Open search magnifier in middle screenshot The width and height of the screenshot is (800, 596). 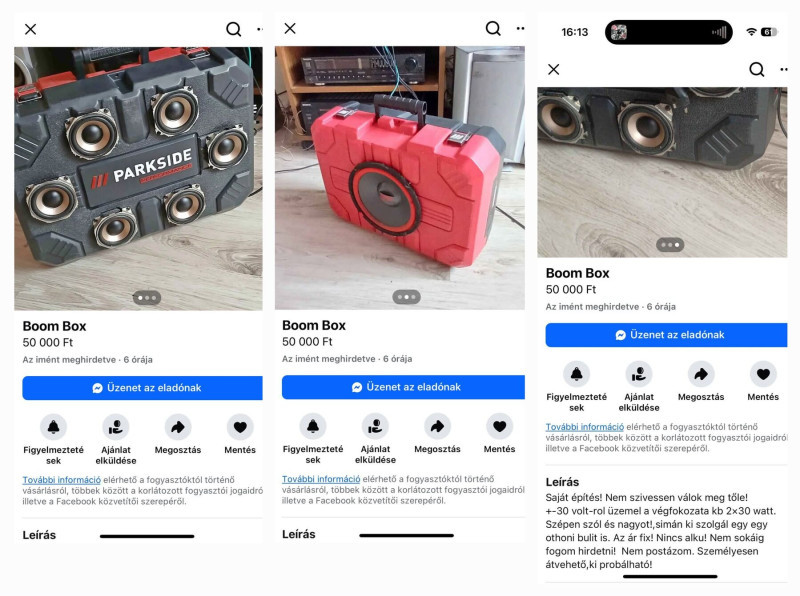493,28
